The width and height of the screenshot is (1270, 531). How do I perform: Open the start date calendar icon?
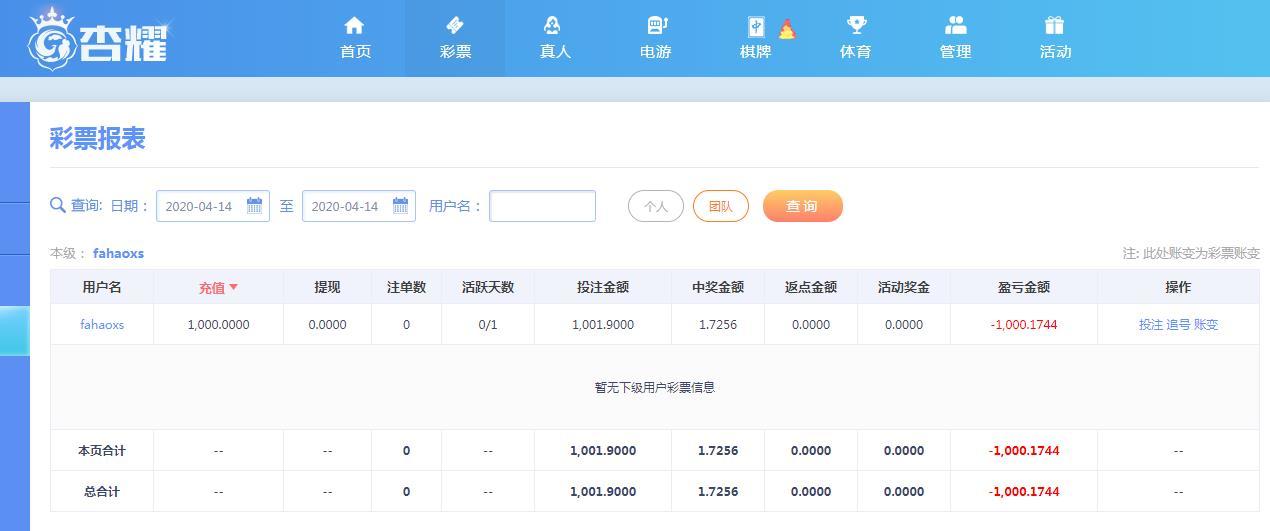point(254,205)
